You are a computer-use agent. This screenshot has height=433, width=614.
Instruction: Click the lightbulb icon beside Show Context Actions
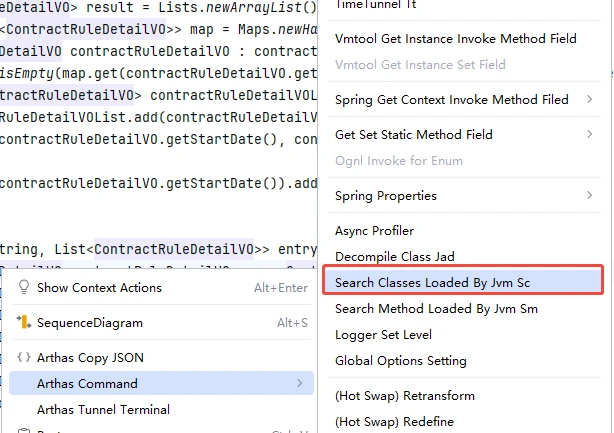click(x=23, y=288)
